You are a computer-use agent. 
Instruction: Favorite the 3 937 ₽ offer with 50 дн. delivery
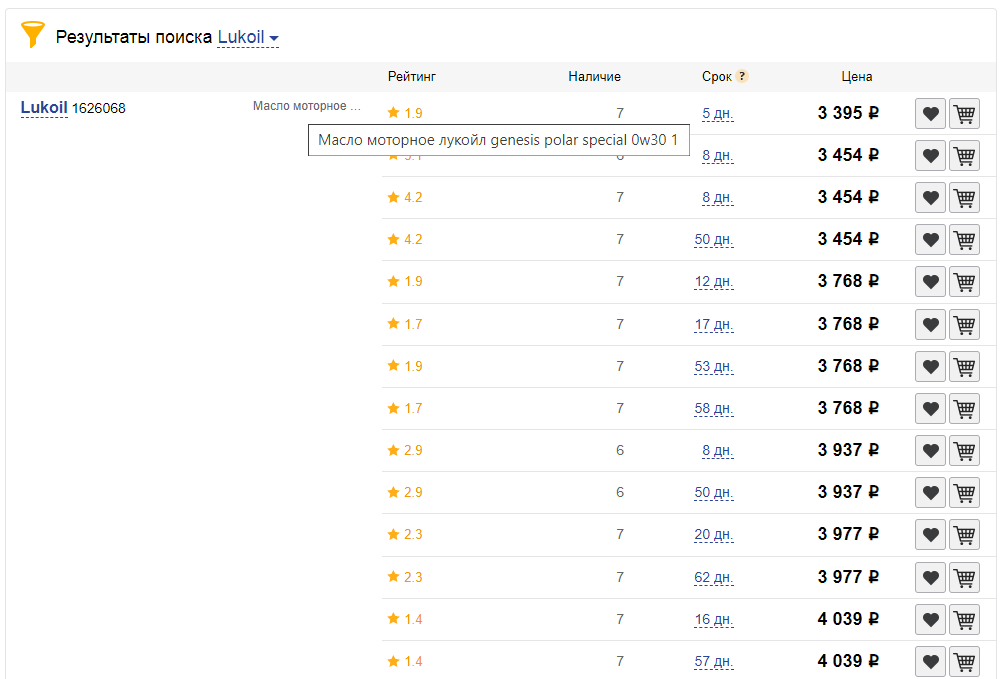click(x=930, y=493)
